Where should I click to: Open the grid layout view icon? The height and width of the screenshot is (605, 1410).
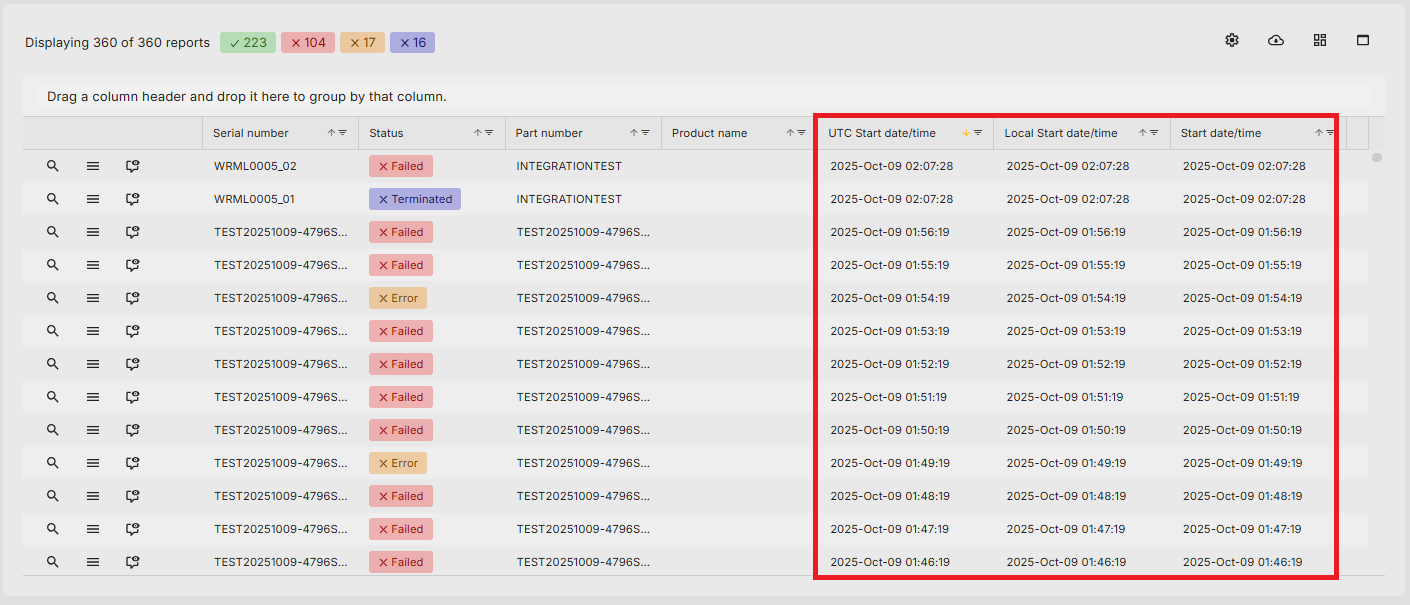[1320, 40]
